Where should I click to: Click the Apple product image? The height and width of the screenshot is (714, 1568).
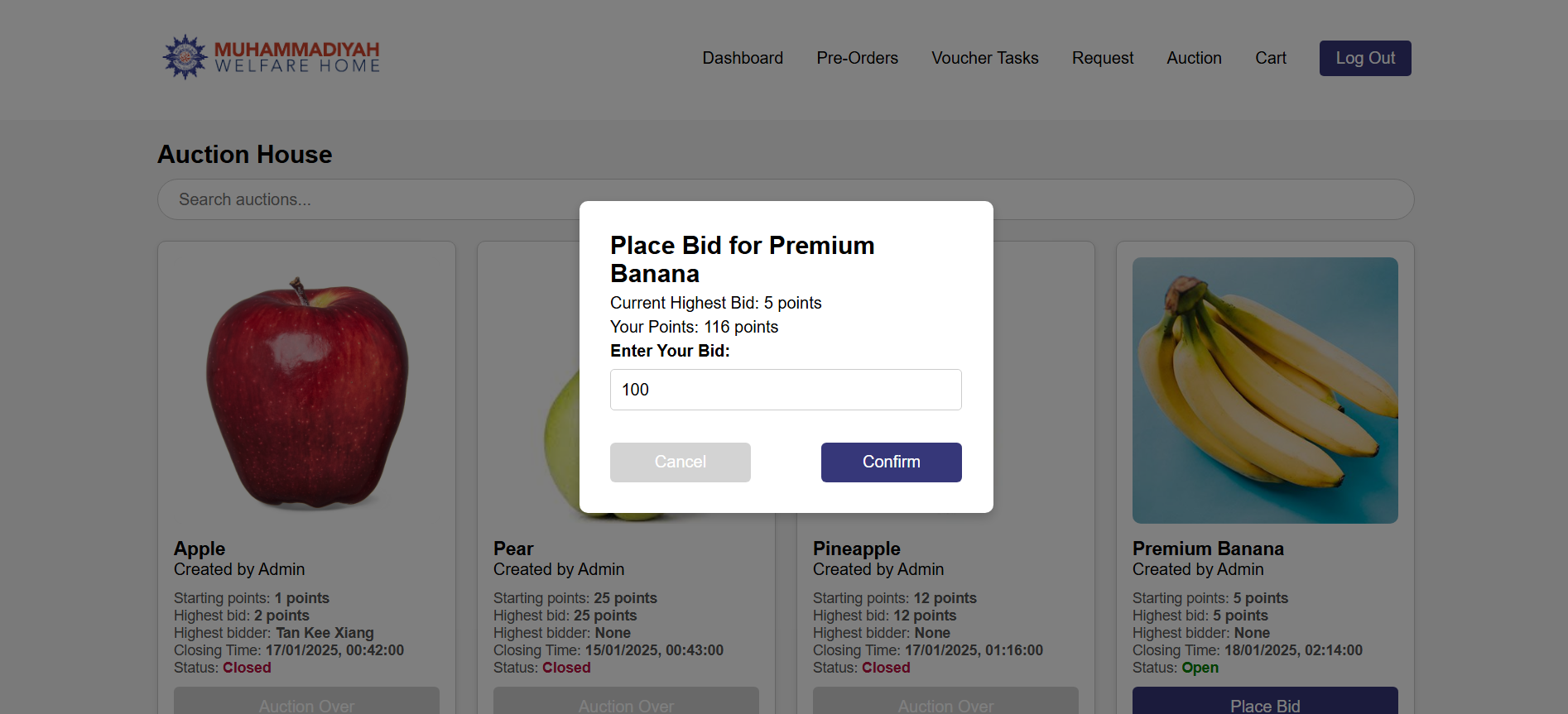[306, 391]
